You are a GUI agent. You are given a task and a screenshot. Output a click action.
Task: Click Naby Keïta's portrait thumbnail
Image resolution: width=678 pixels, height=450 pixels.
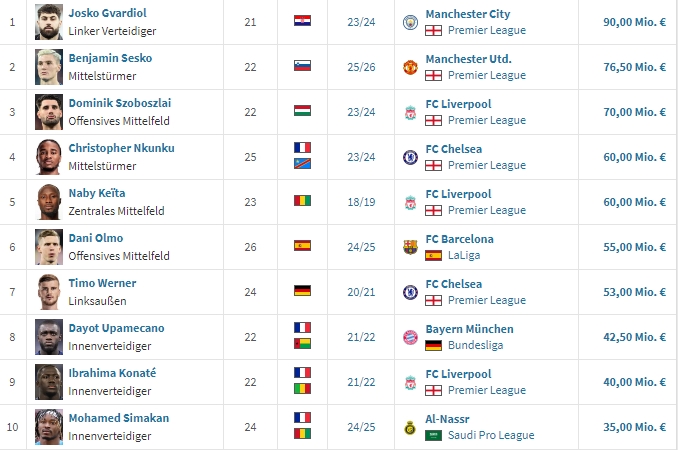49,201
